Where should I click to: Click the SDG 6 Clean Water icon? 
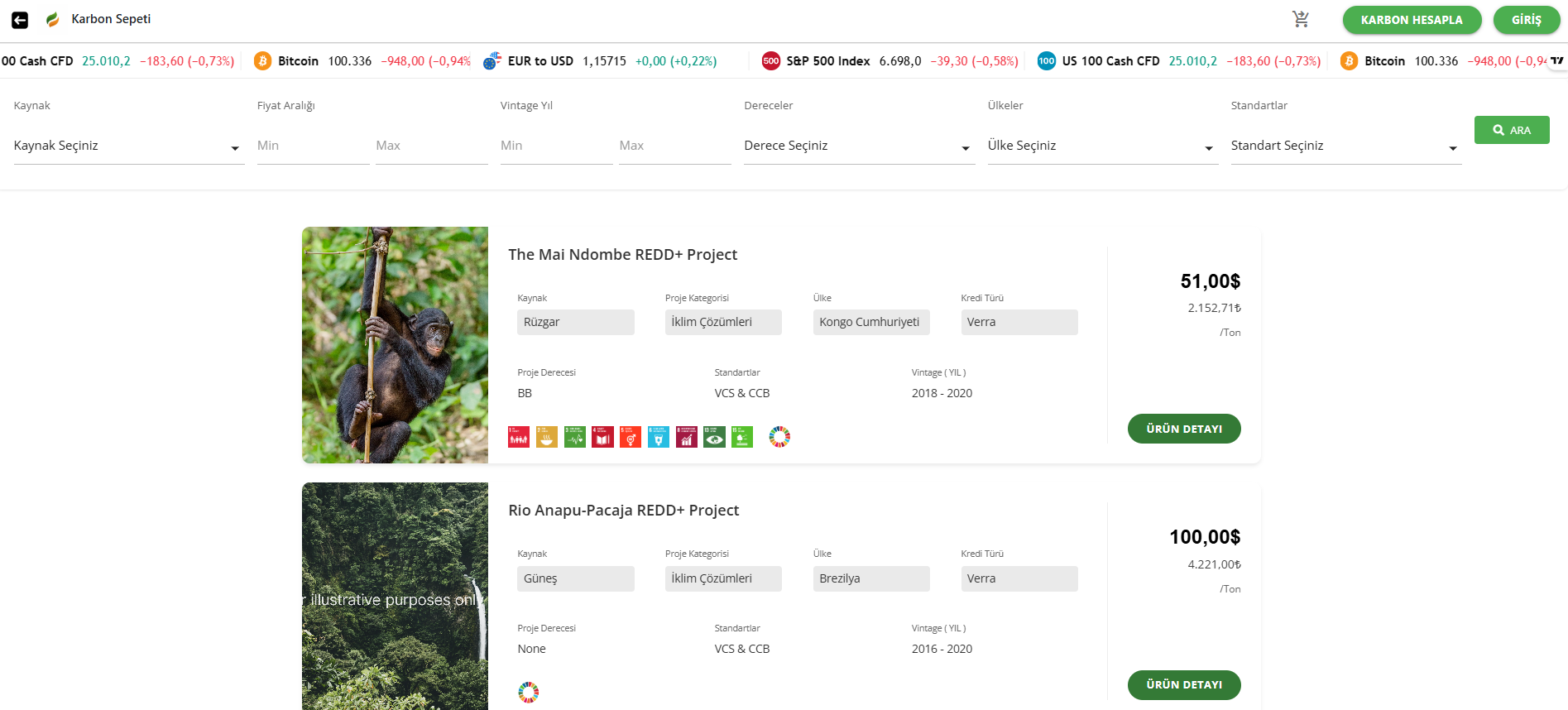(x=659, y=437)
